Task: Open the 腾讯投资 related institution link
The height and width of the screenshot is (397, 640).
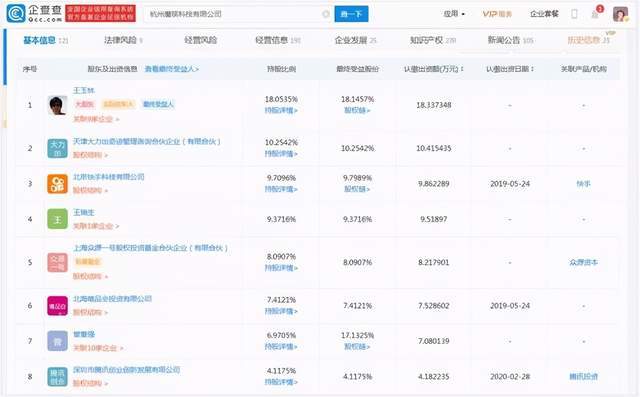Action: pos(584,377)
